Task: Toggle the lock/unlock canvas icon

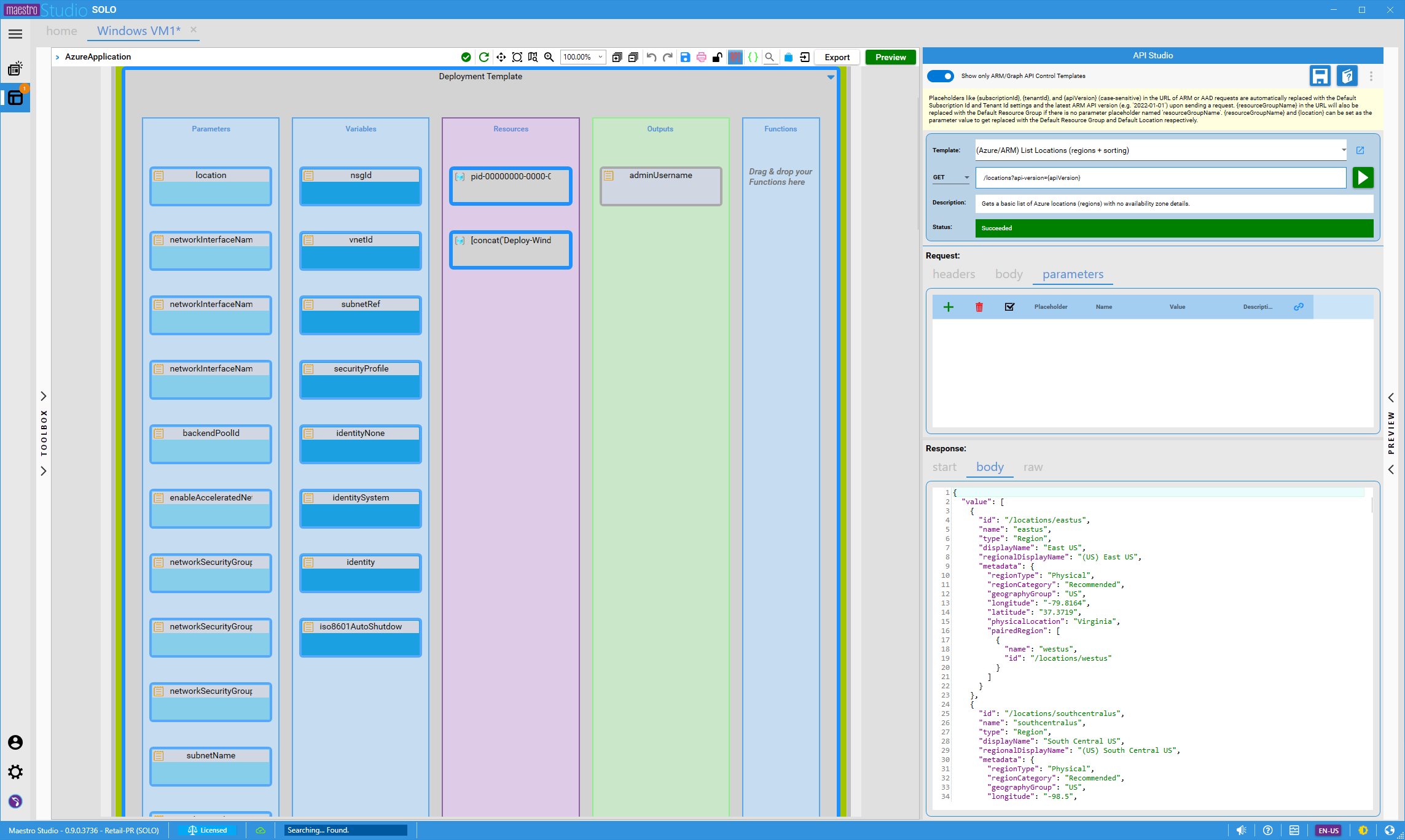Action: [x=718, y=57]
